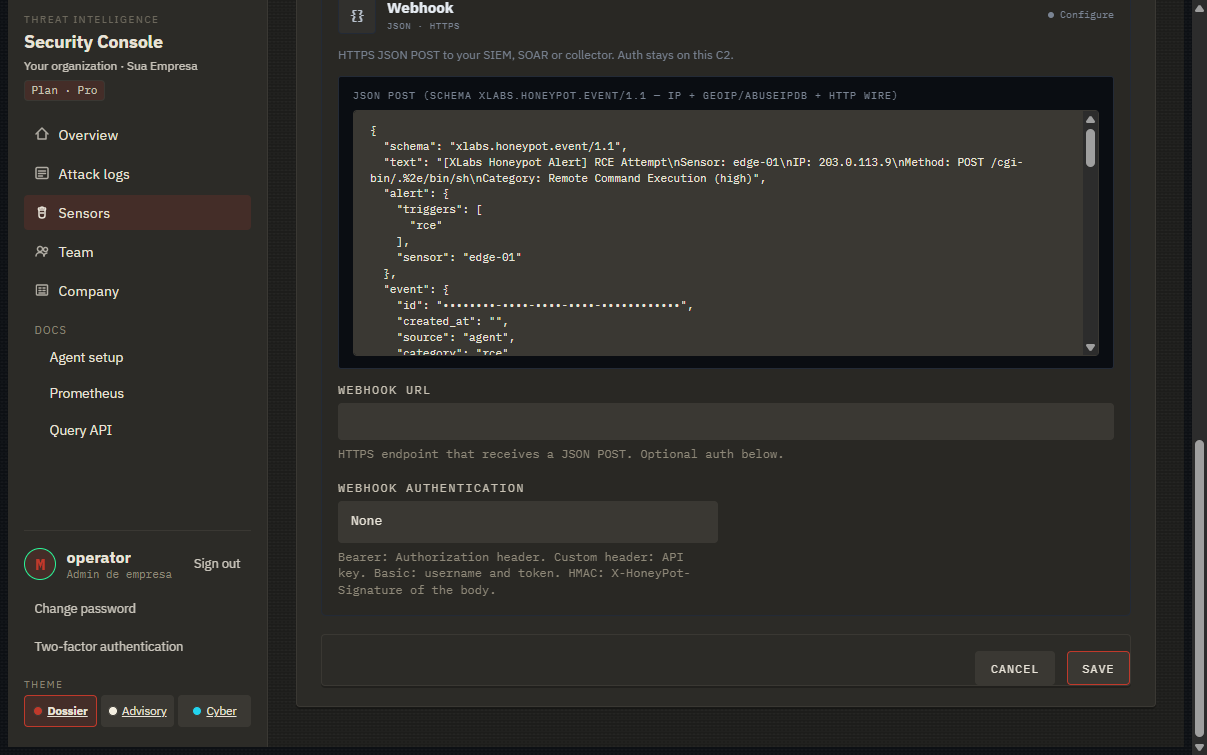Click the "schema" line in JSON
The image size is (1207, 755).
(505, 146)
